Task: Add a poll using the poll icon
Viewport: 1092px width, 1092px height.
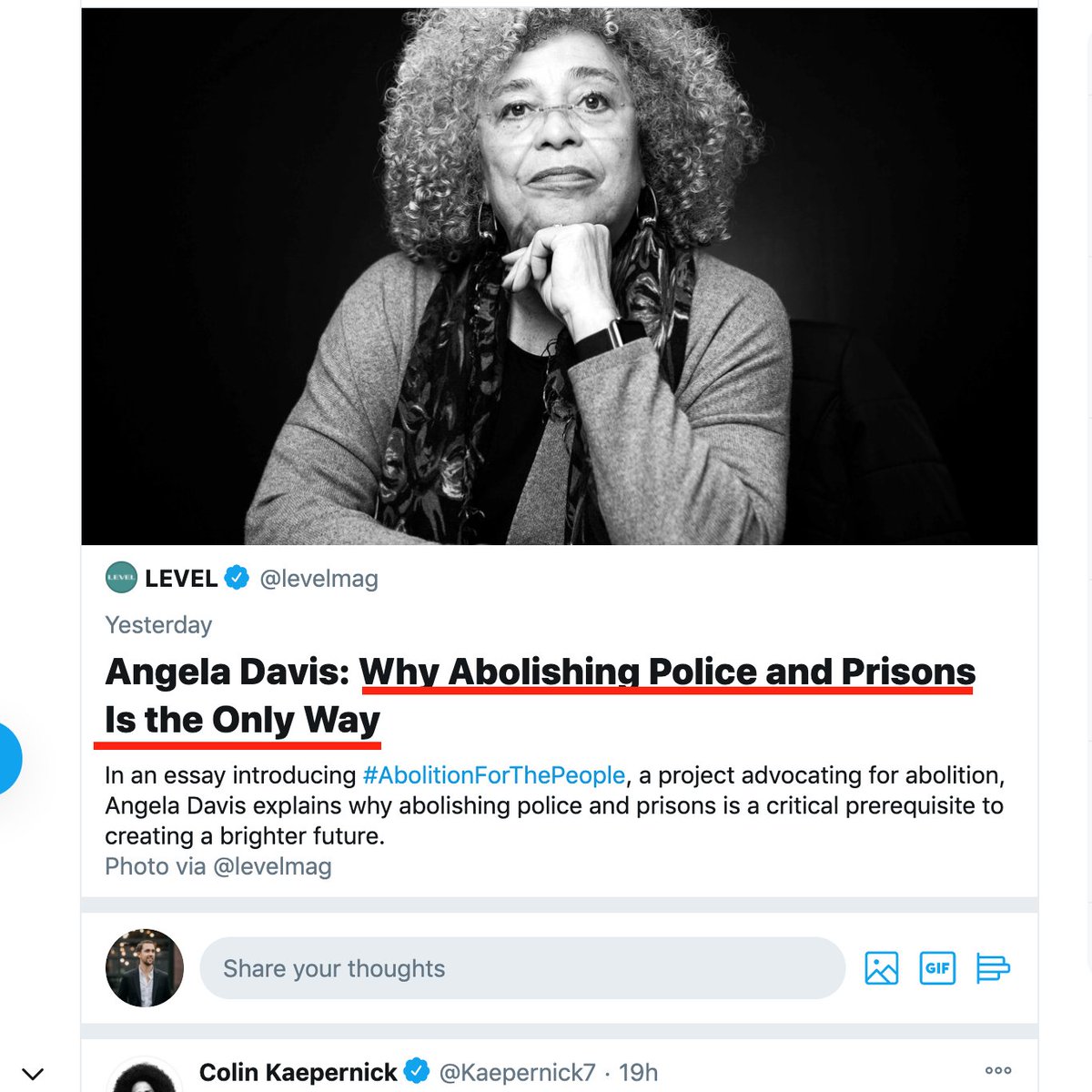Action: pyautogui.click(x=993, y=968)
